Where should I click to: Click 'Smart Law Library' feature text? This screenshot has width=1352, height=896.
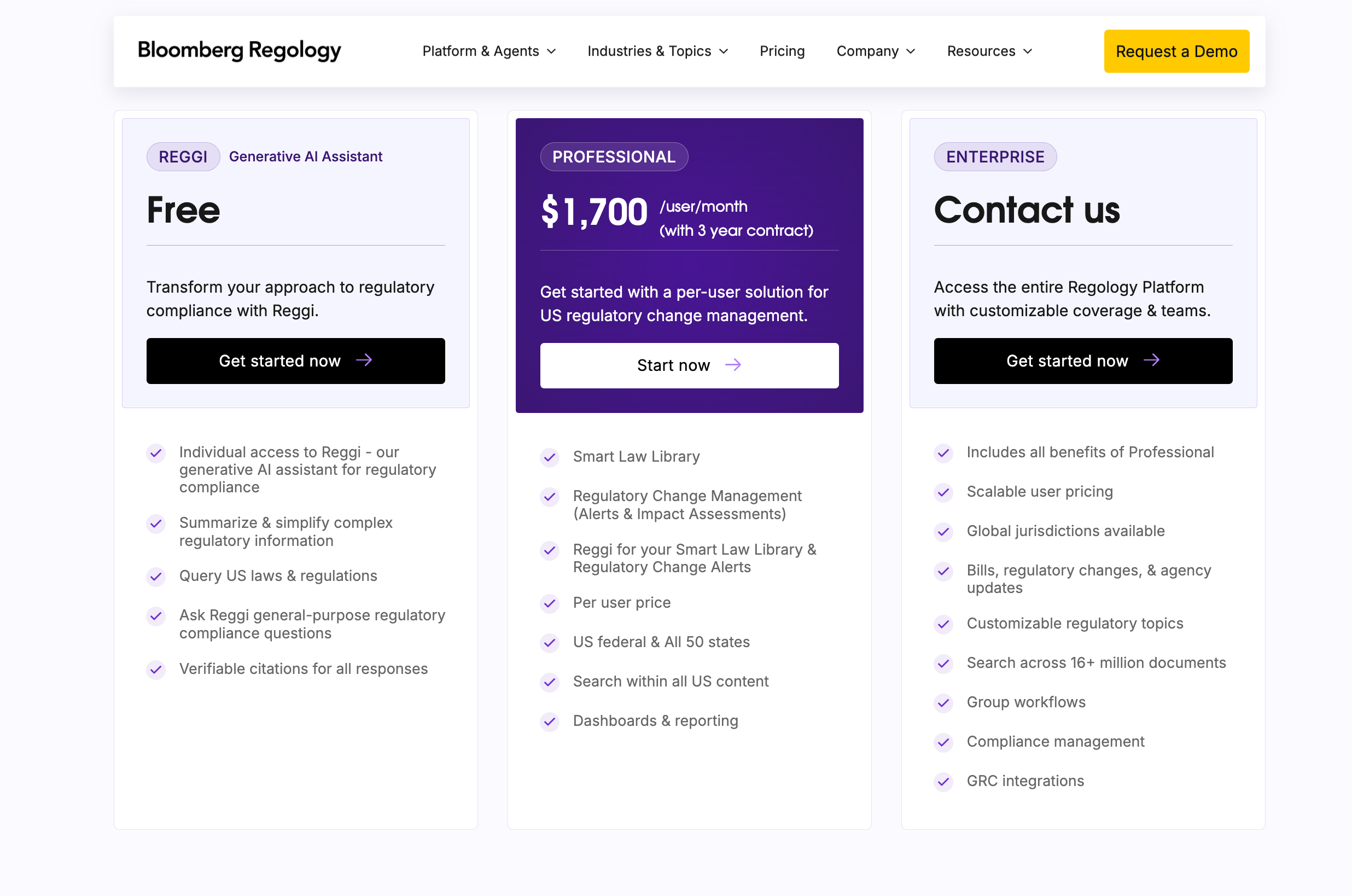(636, 457)
